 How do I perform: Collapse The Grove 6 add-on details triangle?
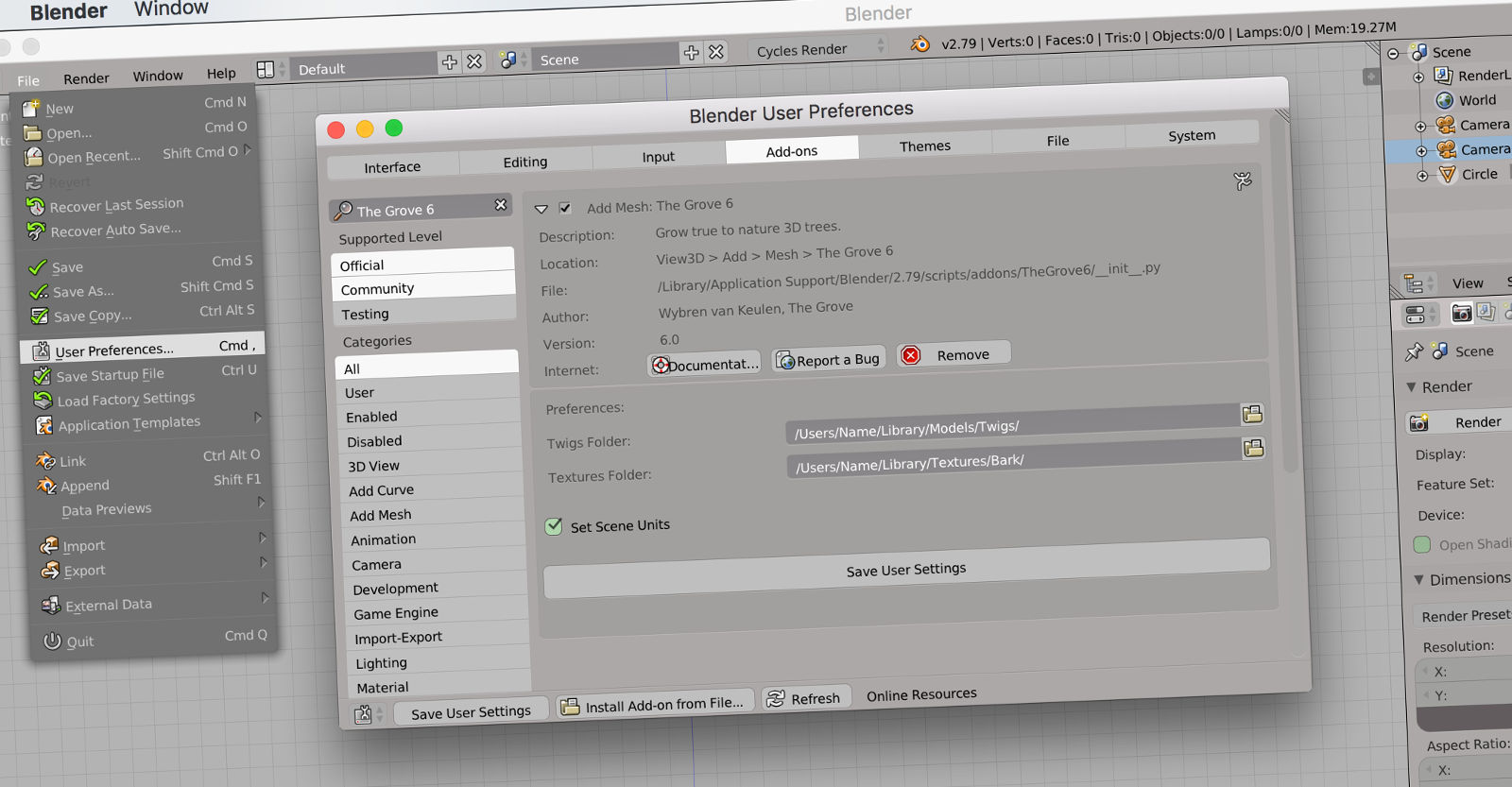click(x=541, y=209)
